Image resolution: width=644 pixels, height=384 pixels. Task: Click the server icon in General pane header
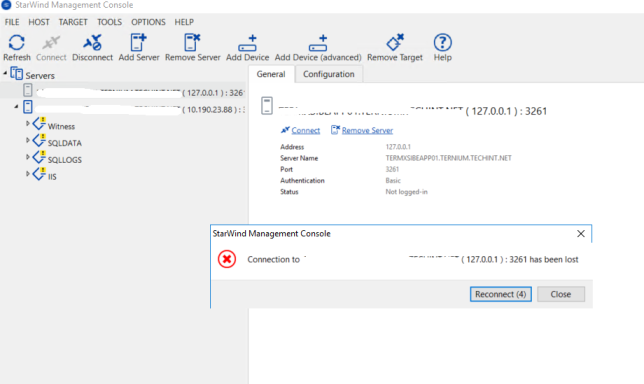click(267, 106)
